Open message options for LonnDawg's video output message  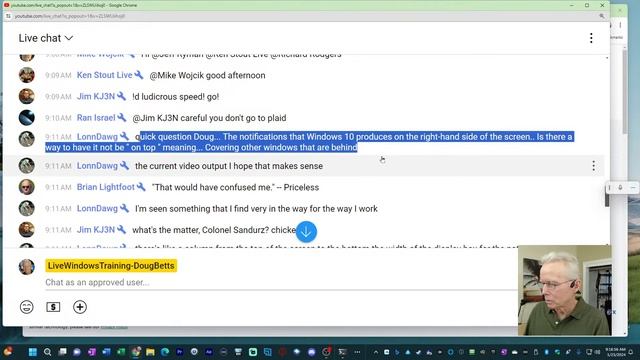(593, 166)
